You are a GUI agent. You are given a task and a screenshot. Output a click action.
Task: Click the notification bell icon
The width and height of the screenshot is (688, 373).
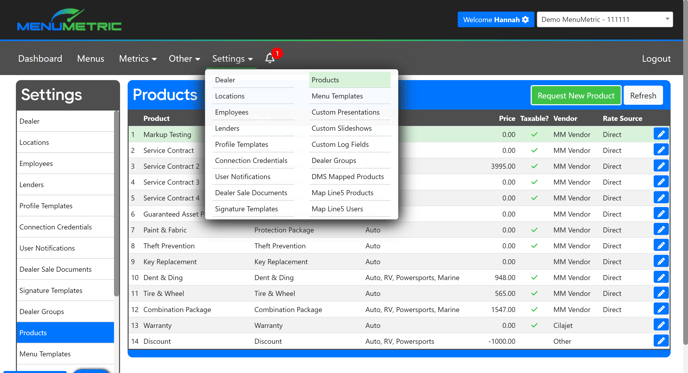coord(270,58)
